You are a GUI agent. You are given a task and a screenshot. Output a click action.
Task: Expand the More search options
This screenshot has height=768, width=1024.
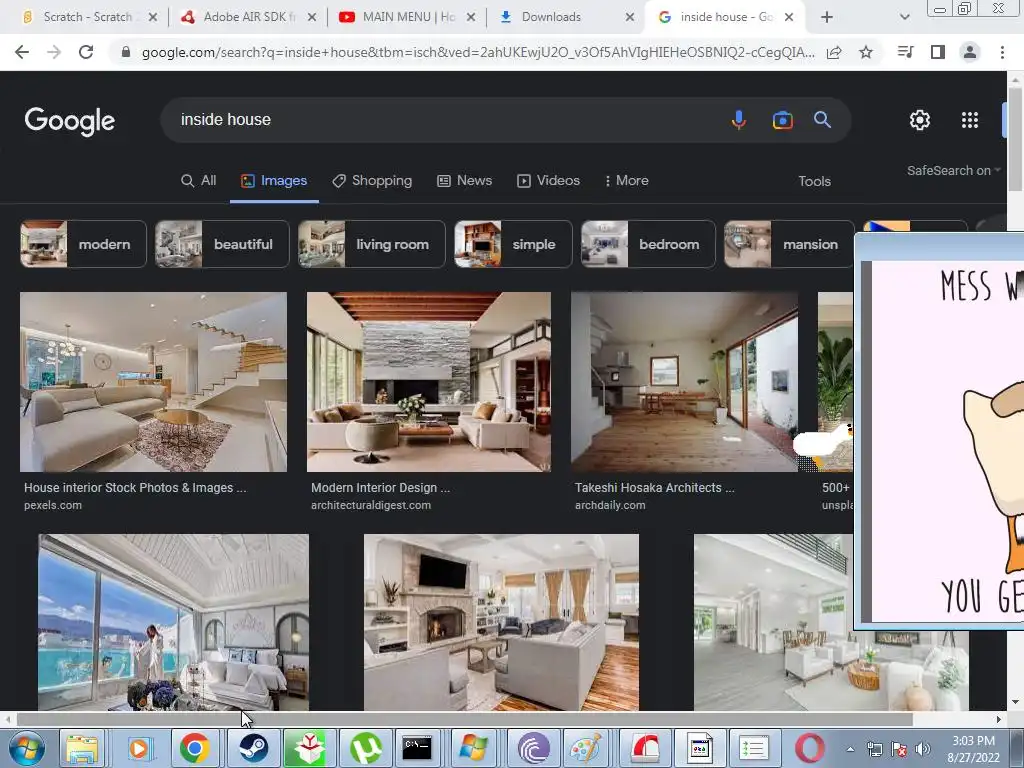point(626,180)
